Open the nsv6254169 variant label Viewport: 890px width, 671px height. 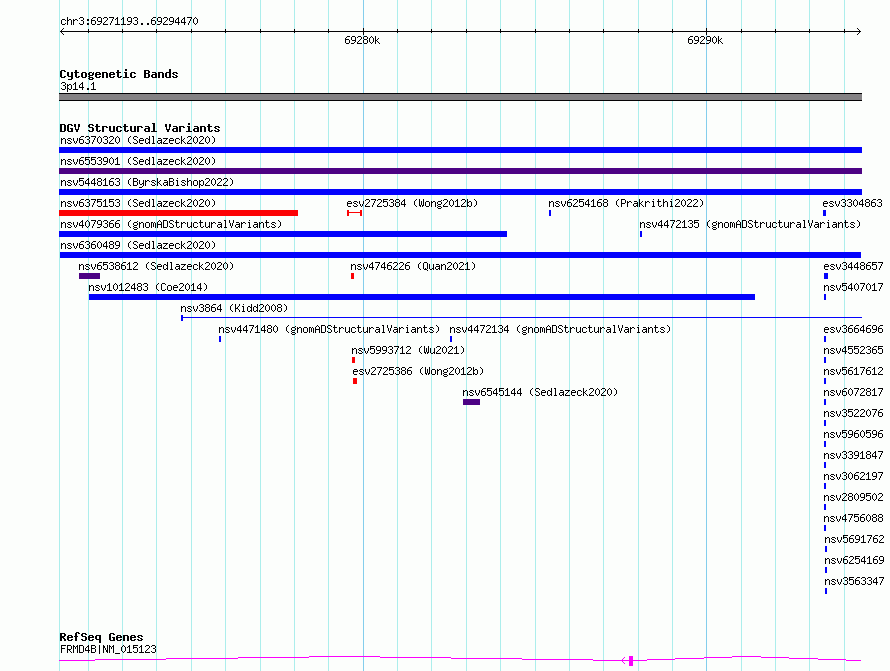[854, 560]
